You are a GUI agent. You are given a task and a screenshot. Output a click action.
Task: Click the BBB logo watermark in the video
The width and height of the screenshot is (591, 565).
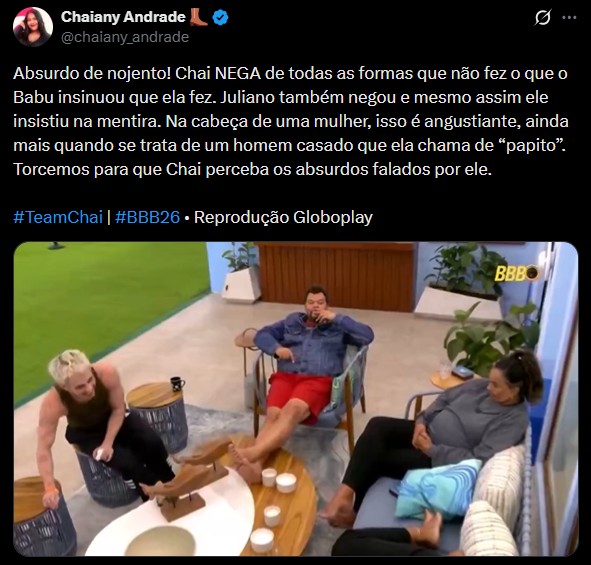(x=516, y=274)
